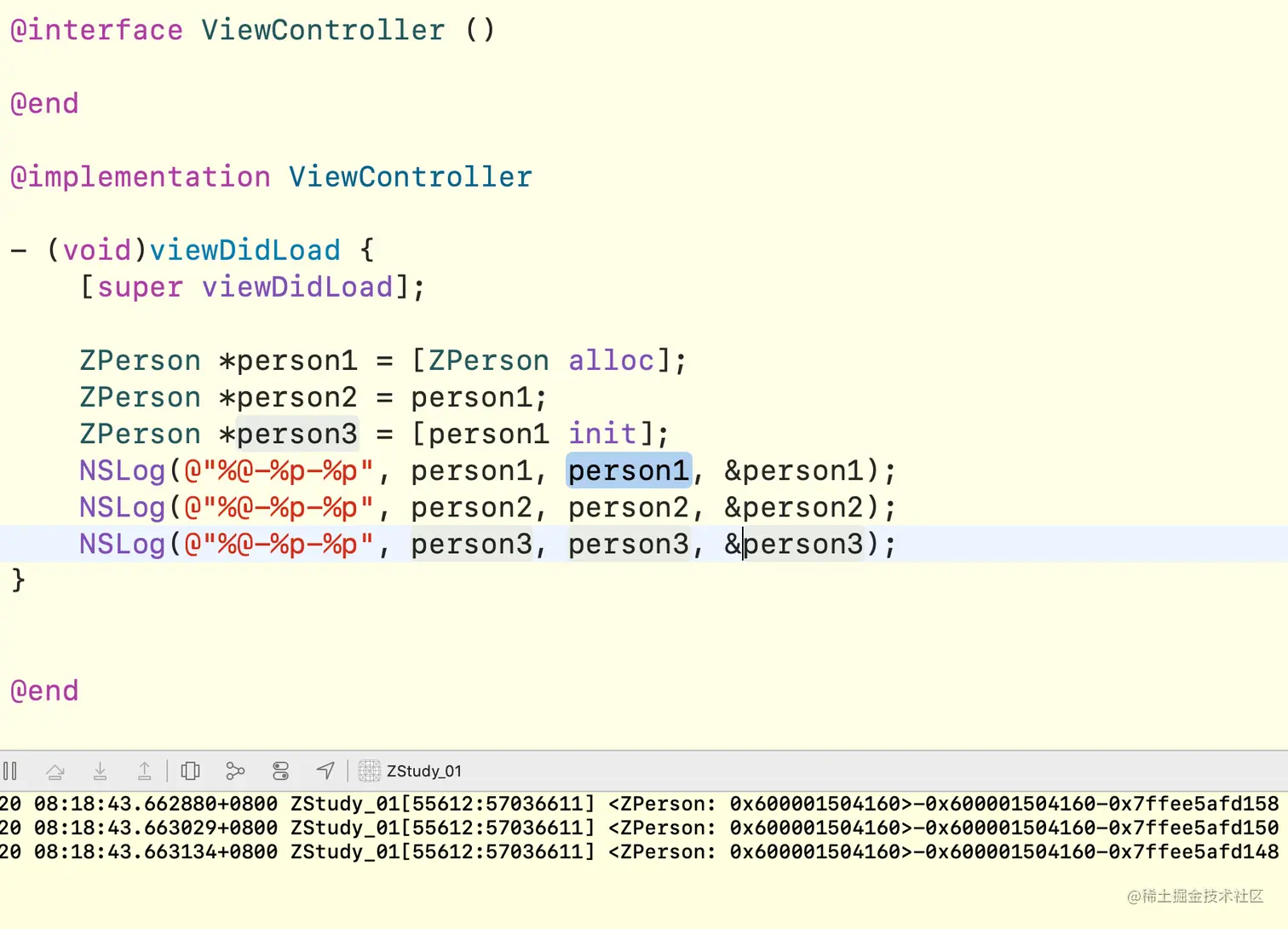Screen dimensions: 1288x929
Task: Click the void return type
Action: tap(97, 250)
